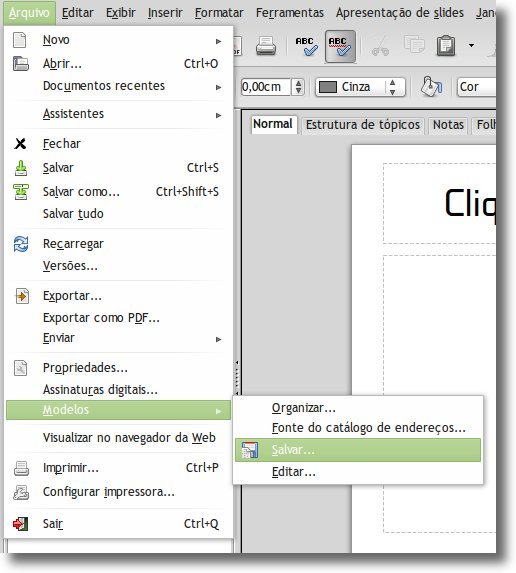This screenshot has width=516, height=573.
Task: Increase the 0,00cm line width stepper
Action: click(299, 83)
